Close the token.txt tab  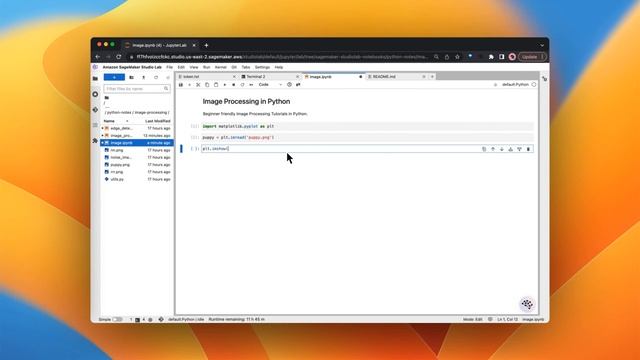[234, 77]
